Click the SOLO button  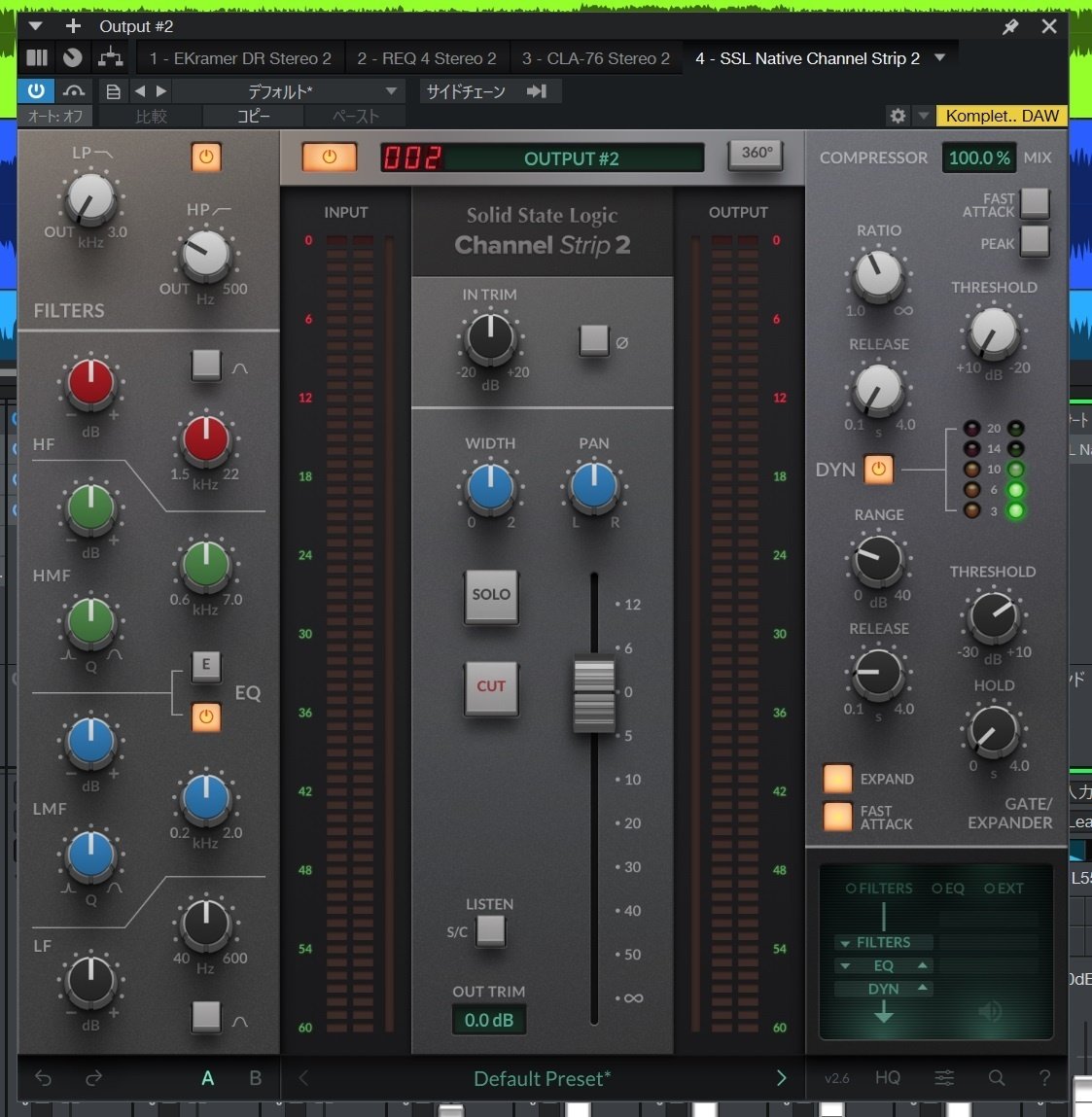[491, 597]
